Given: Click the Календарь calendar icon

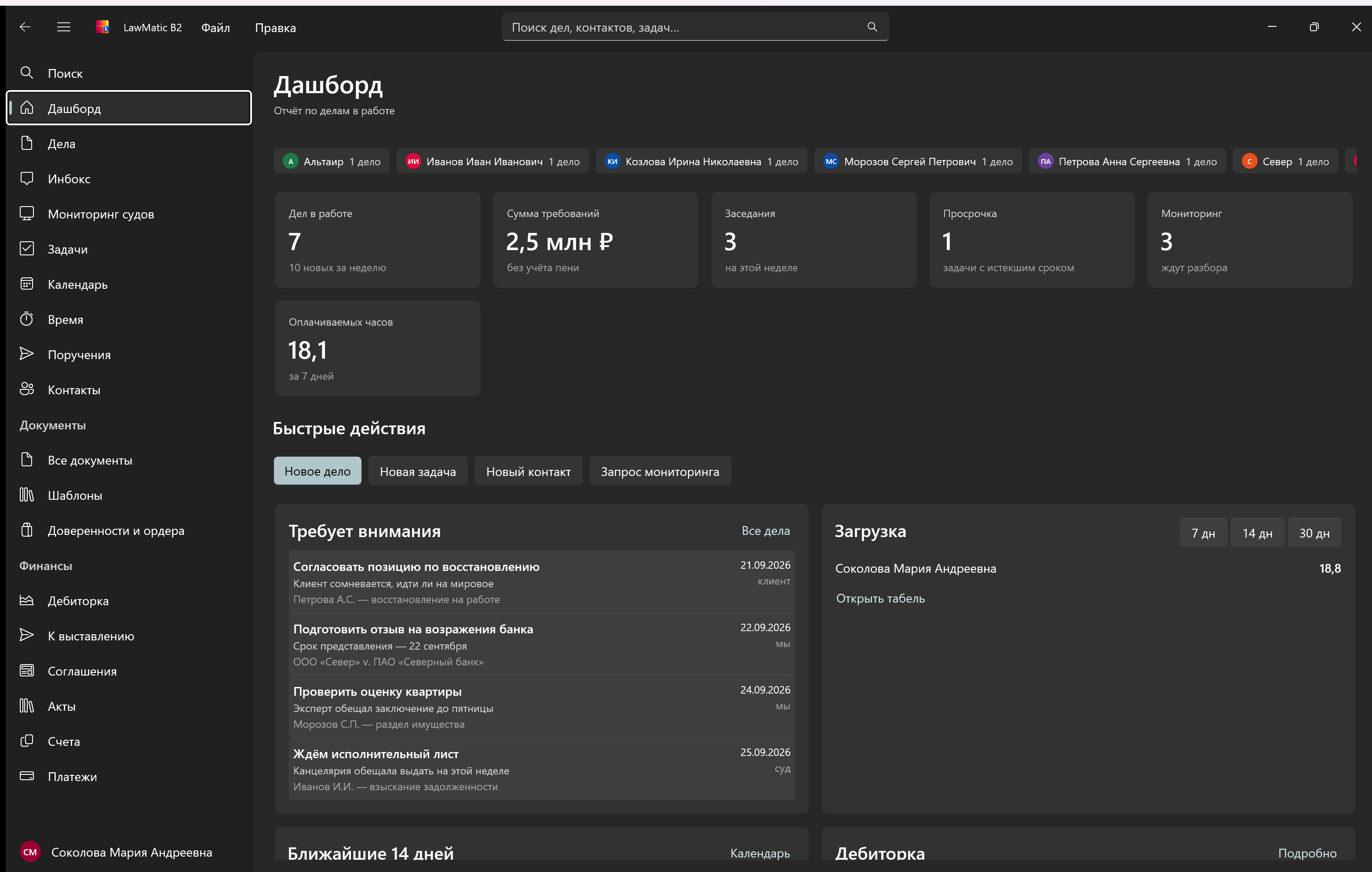Looking at the screenshot, I should pyautogui.click(x=27, y=283).
